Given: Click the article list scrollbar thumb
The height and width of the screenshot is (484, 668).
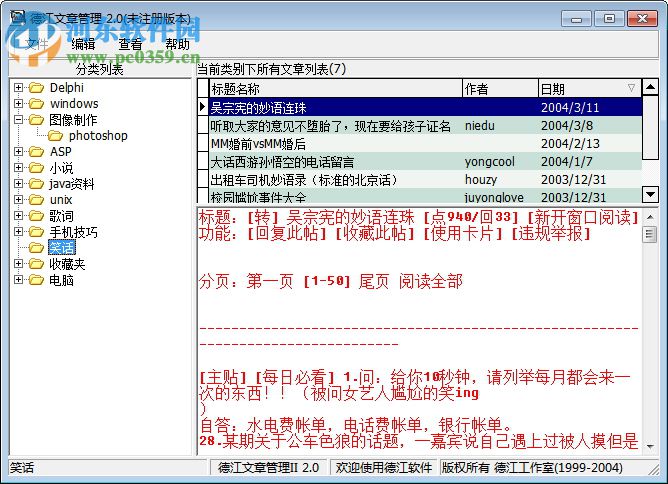Looking at the screenshot, I should (x=650, y=128).
